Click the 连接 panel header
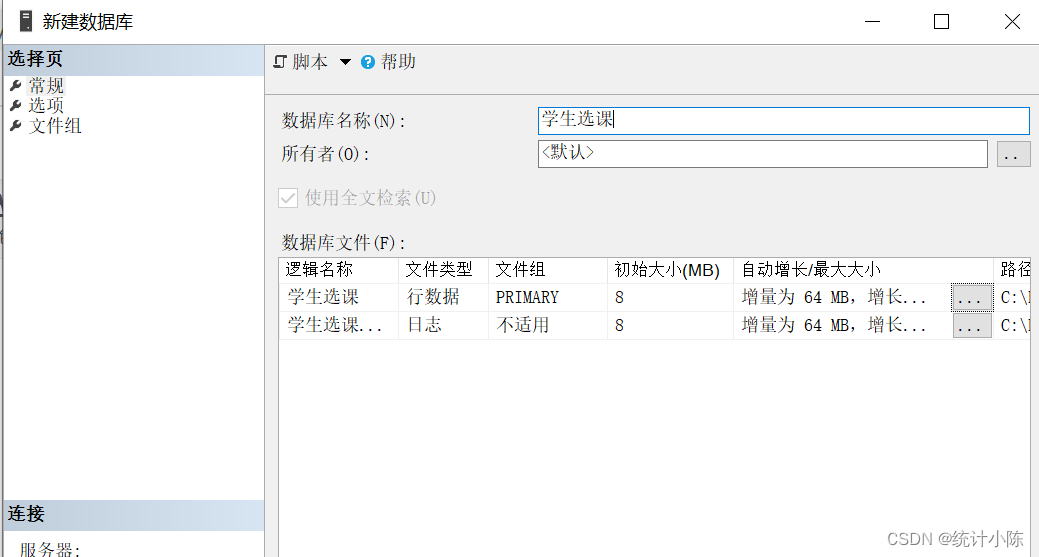Viewport: 1039px width, 557px height. pos(134,515)
